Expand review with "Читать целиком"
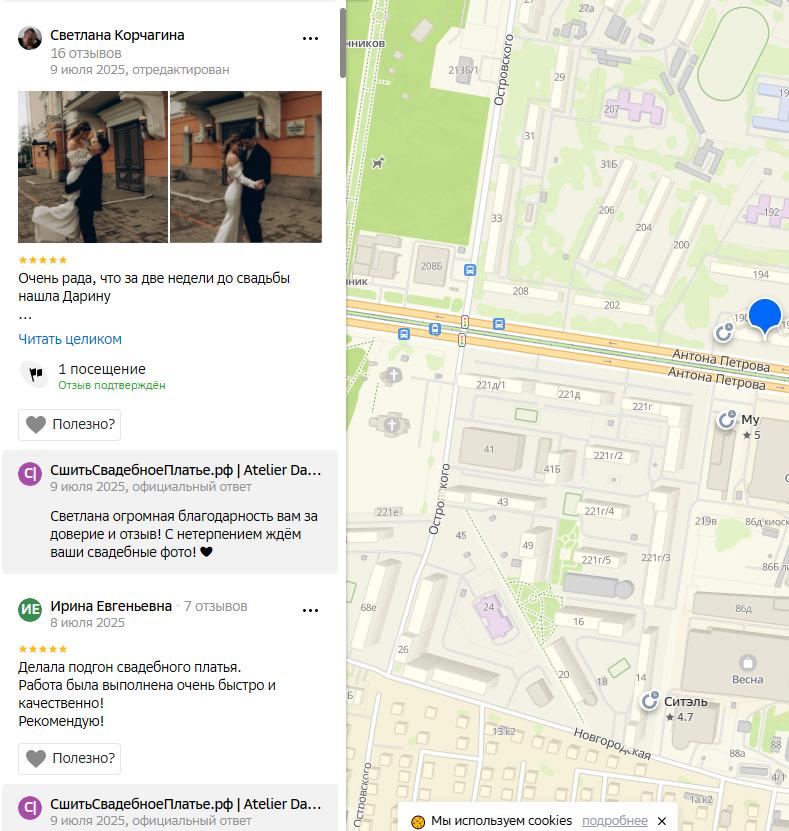The image size is (789, 831). click(x=70, y=339)
